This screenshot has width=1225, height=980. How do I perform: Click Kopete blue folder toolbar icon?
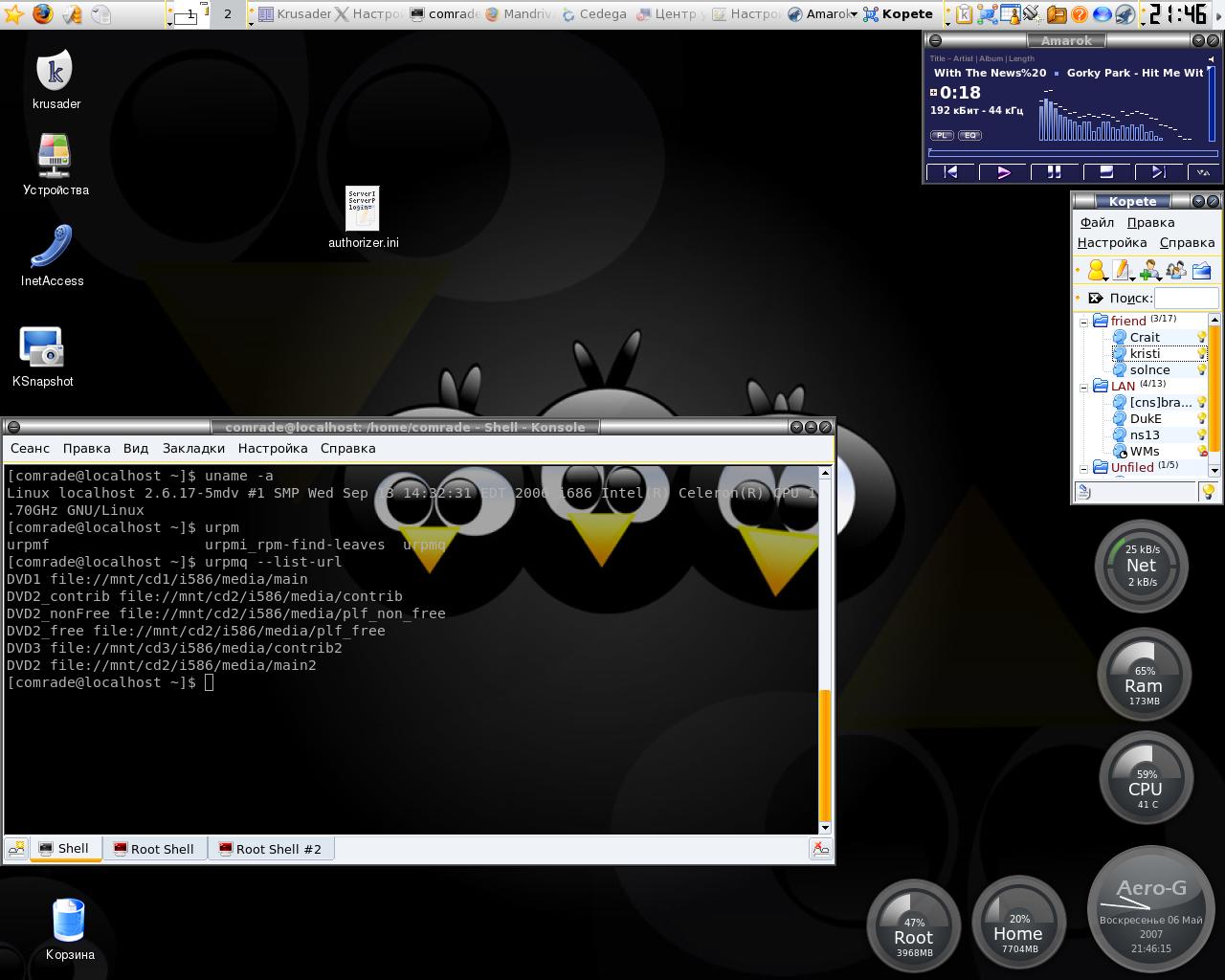(x=1201, y=271)
